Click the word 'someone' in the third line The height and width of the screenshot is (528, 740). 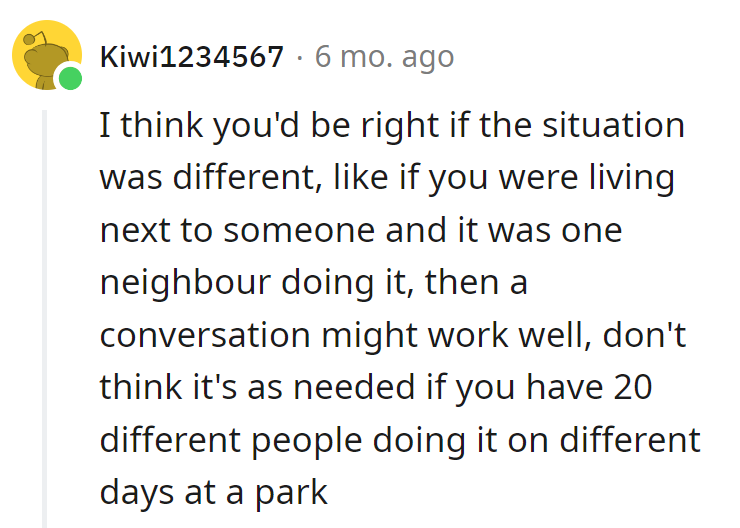(x=299, y=231)
